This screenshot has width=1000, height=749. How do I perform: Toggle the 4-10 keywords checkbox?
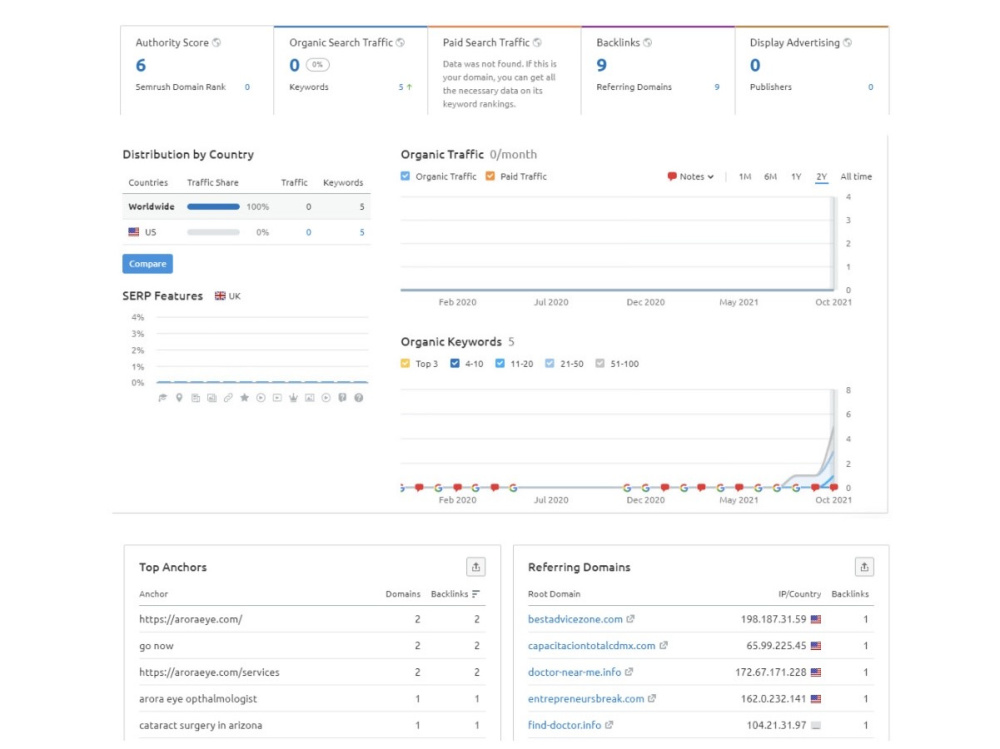tap(455, 364)
